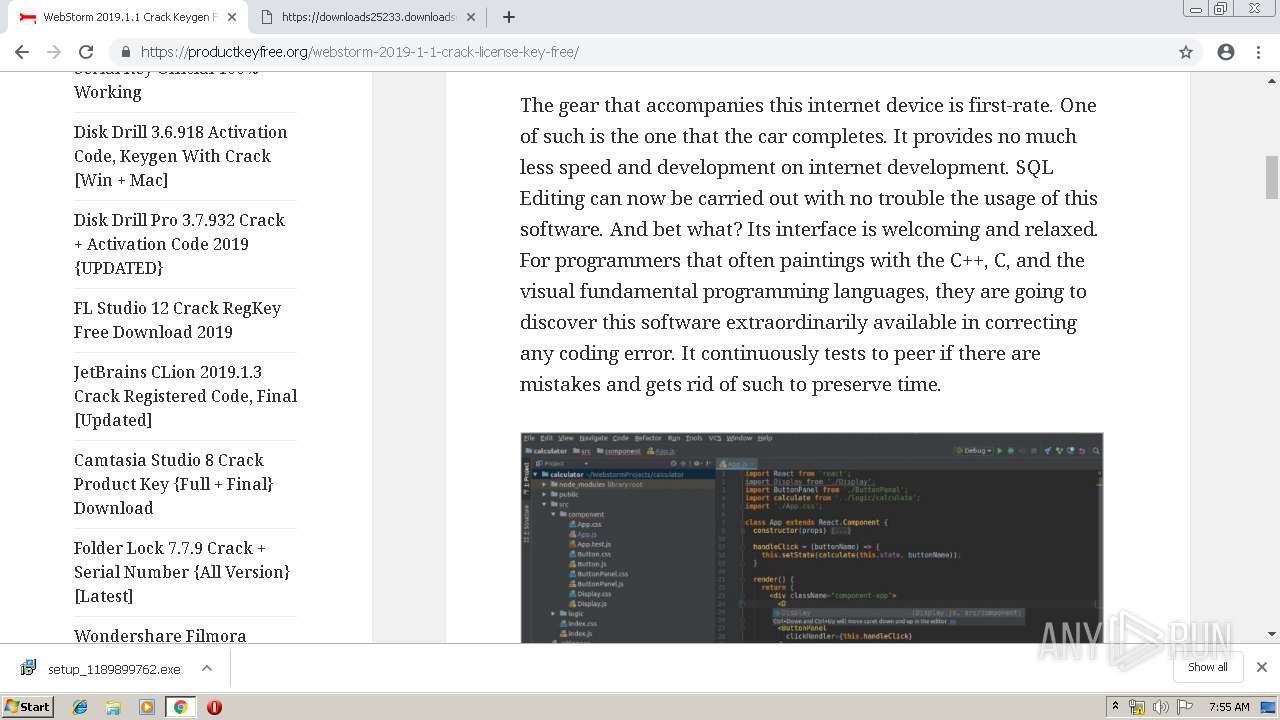Open the volume control tray icon
Viewport: 1280px width, 720px height.
(x=1161, y=707)
